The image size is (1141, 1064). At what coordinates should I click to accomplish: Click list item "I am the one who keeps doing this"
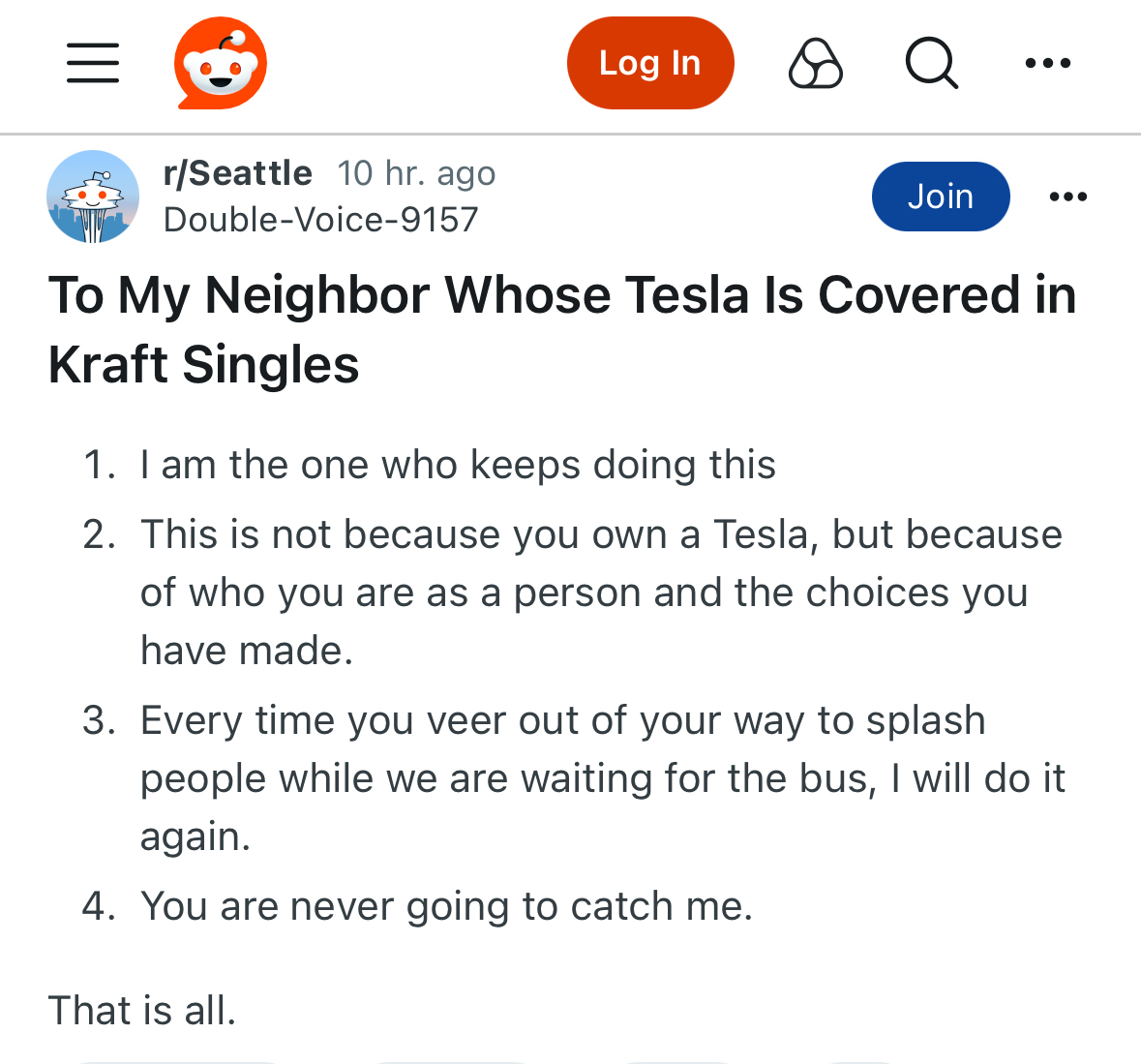pyautogui.click(x=458, y=465)
